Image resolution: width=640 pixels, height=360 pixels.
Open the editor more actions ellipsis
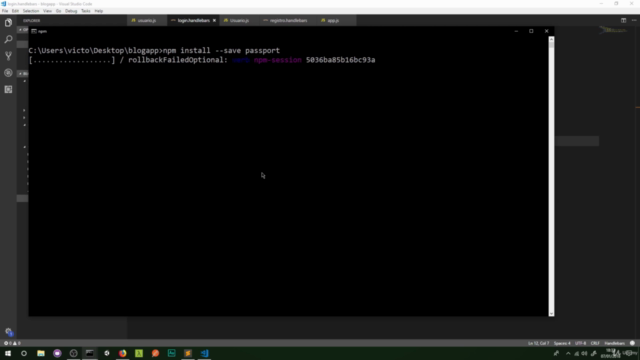coord(634,20)
